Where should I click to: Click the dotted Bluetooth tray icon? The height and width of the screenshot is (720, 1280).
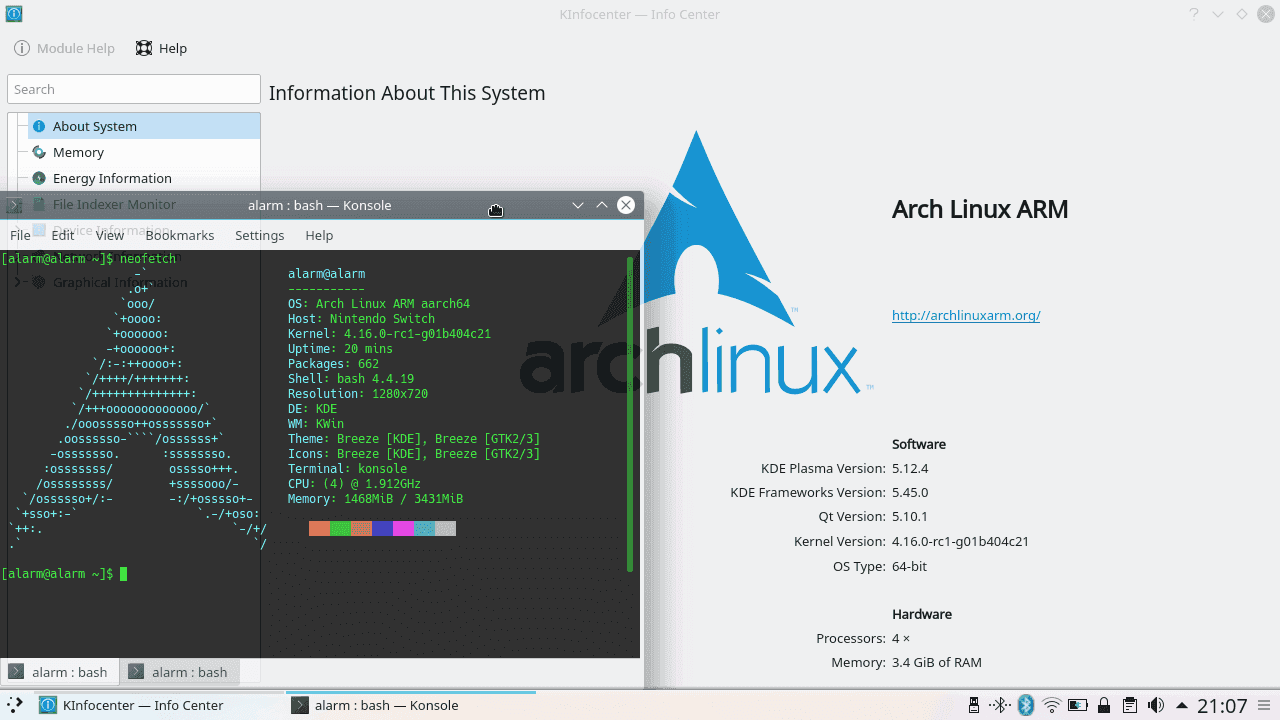(x=1000, y=705)
